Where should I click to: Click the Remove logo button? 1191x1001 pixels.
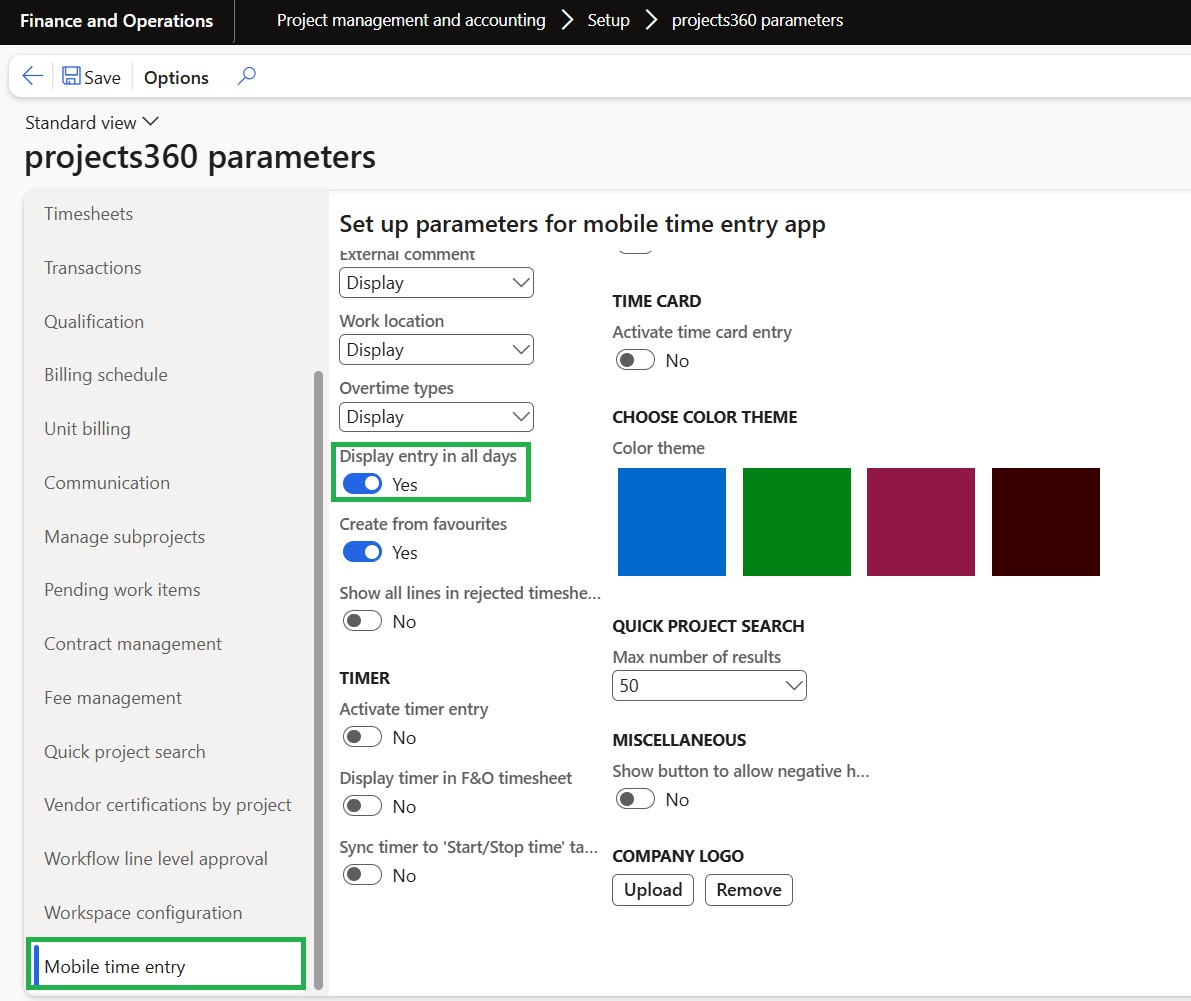click(x=748, y=890)
